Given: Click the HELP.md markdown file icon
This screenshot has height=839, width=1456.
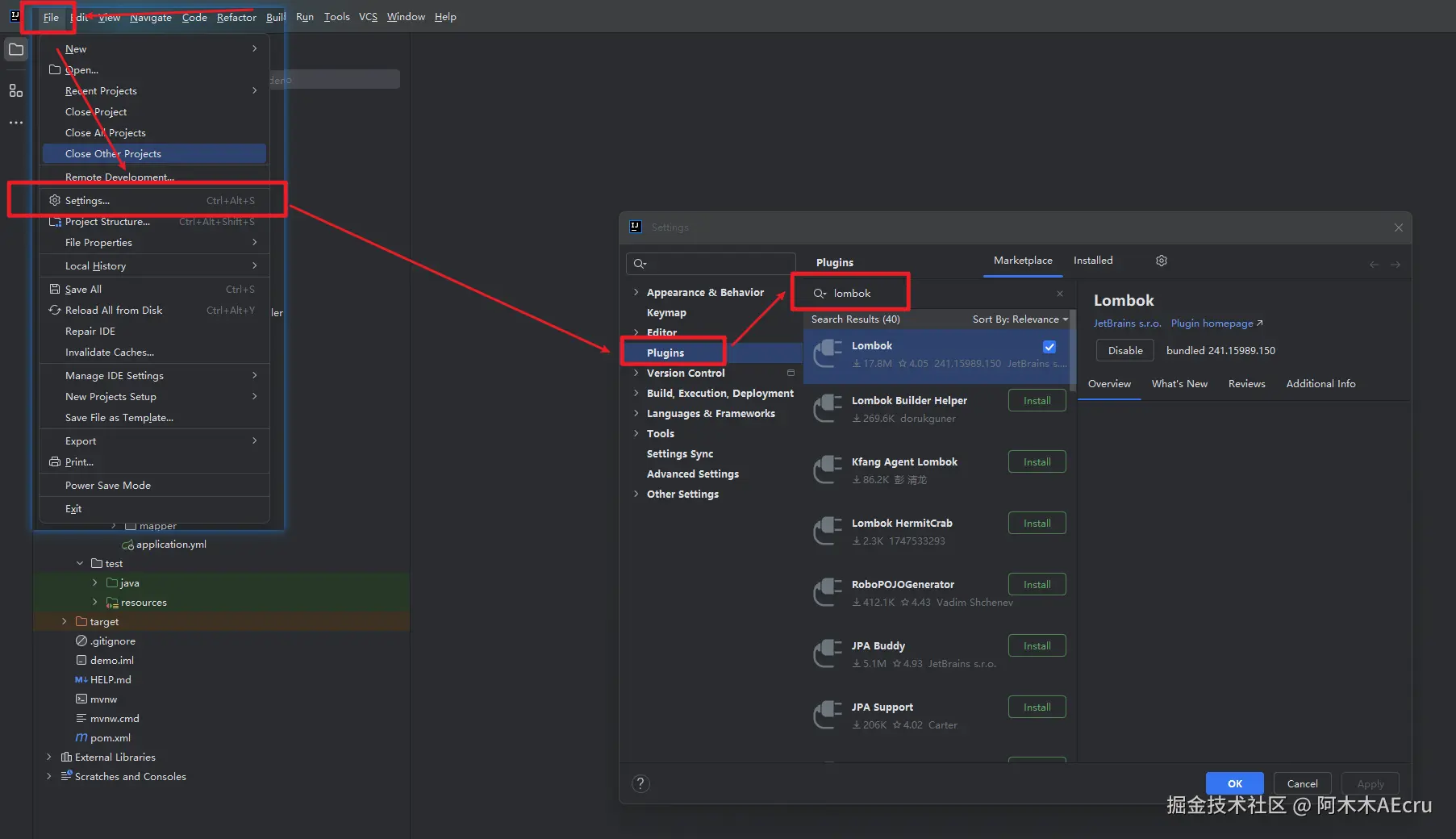Looking at the screenshot, I should [x=81, y=680].
